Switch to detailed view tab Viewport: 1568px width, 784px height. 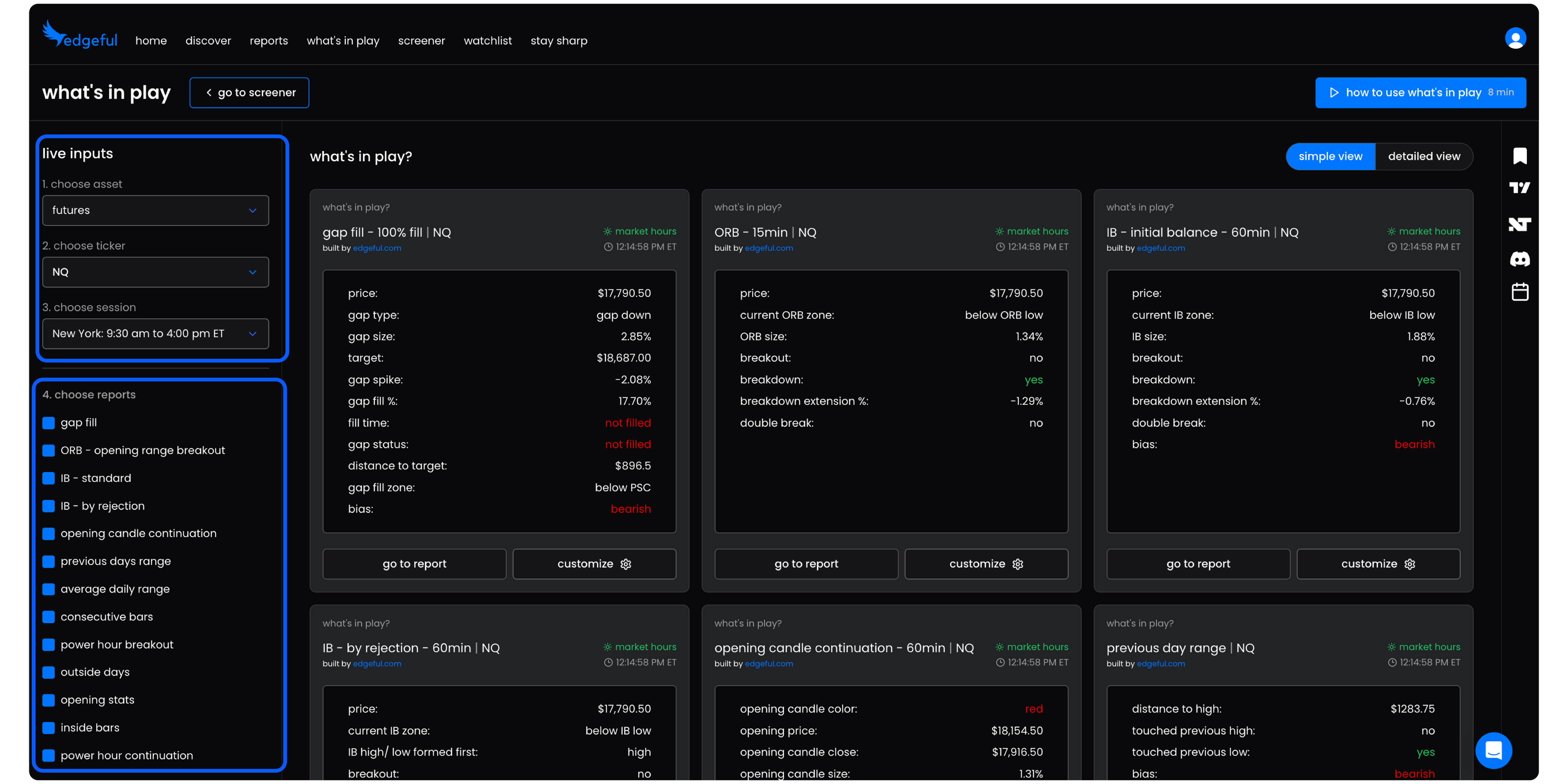point(1423,156)
